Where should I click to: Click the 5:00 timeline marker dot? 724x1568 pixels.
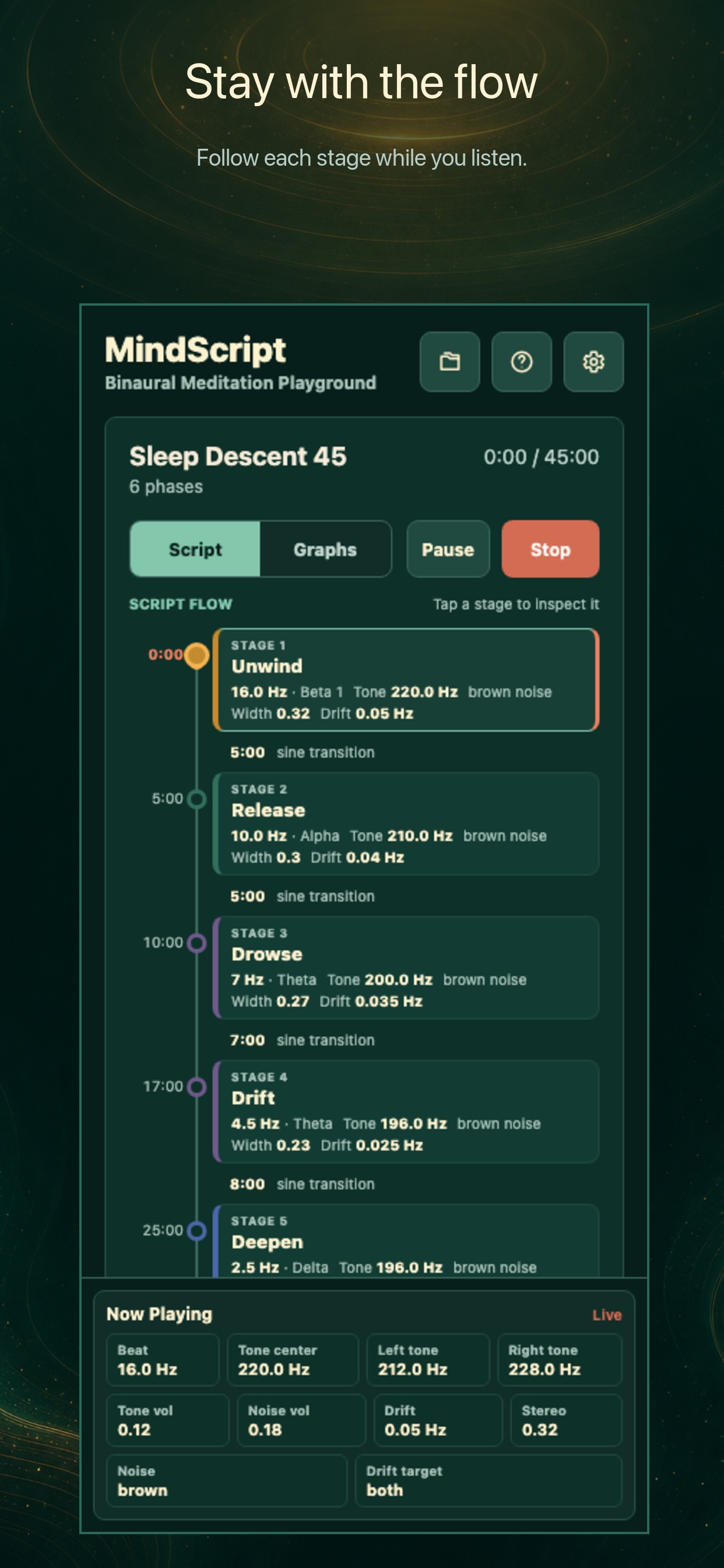(196, 799)
